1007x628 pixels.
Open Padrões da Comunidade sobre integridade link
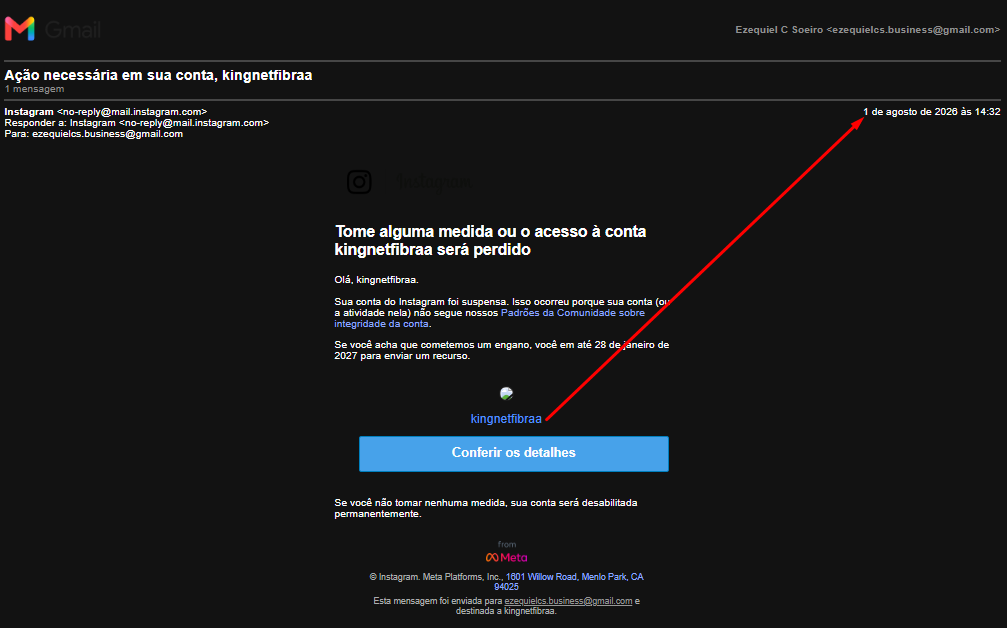click(489, 318)
